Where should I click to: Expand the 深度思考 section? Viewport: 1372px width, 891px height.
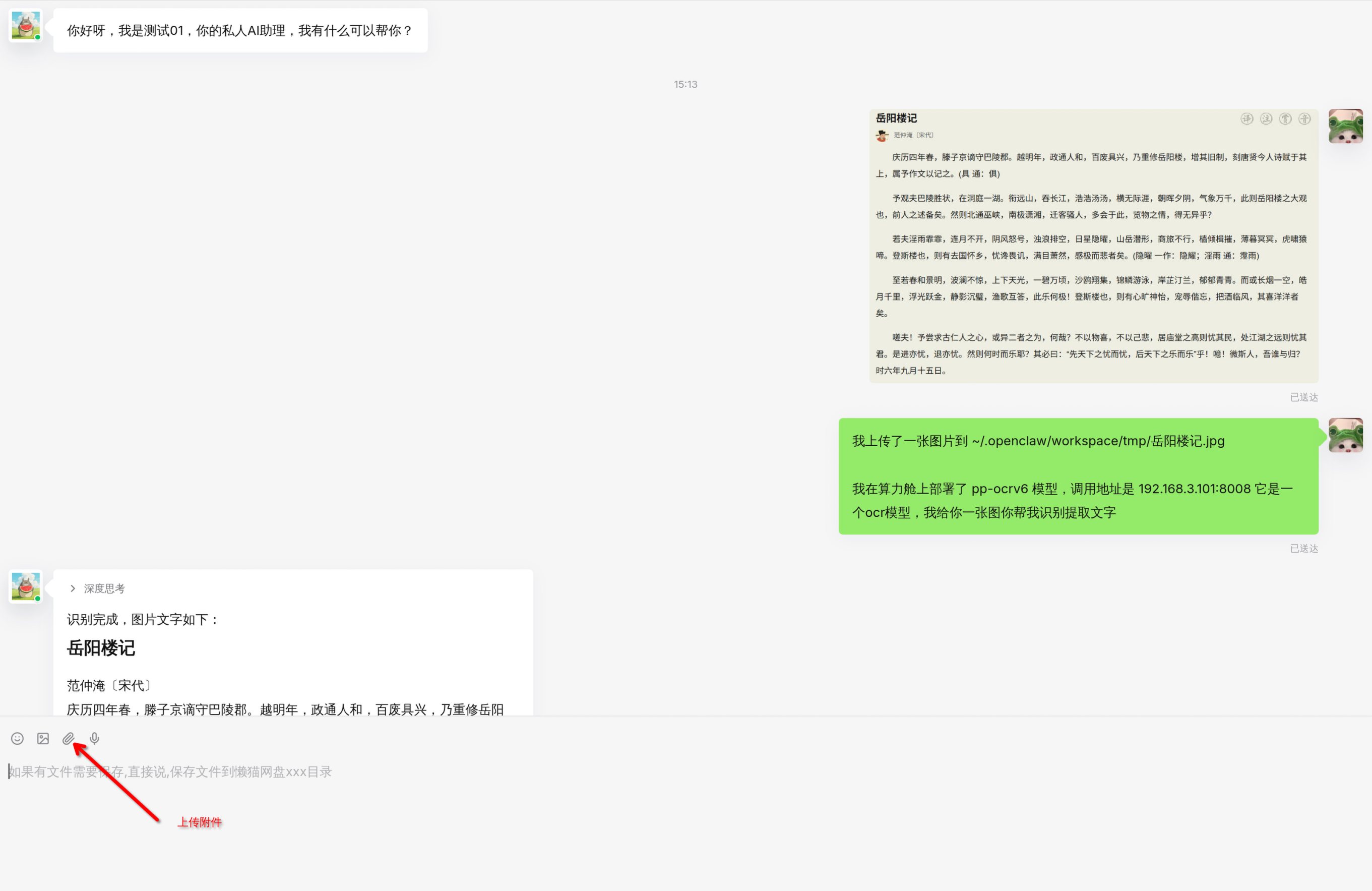(97, 588)
